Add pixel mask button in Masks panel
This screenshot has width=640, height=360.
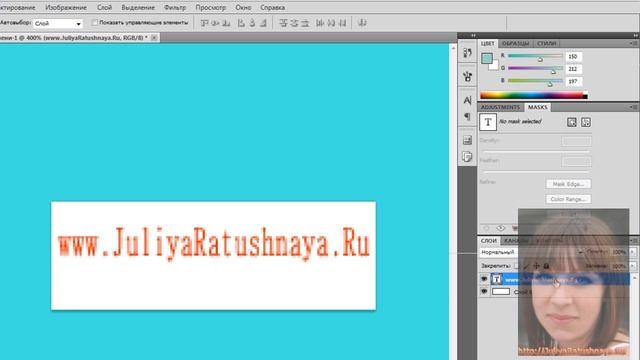coord(572,122)
